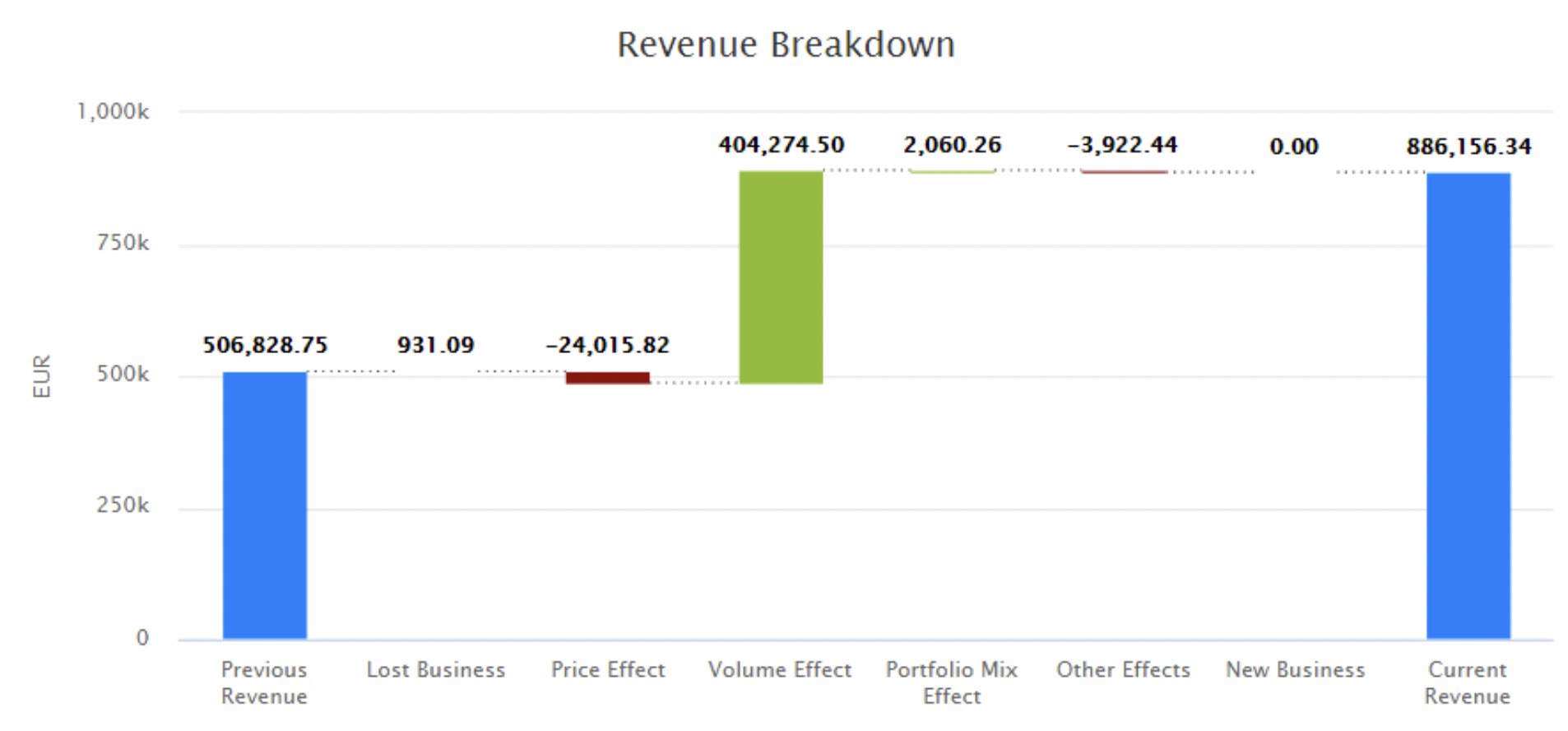This screenshot has height=731, width=1568.
Task: Select the 404,274.50 value label
Action: coord(781,145)
